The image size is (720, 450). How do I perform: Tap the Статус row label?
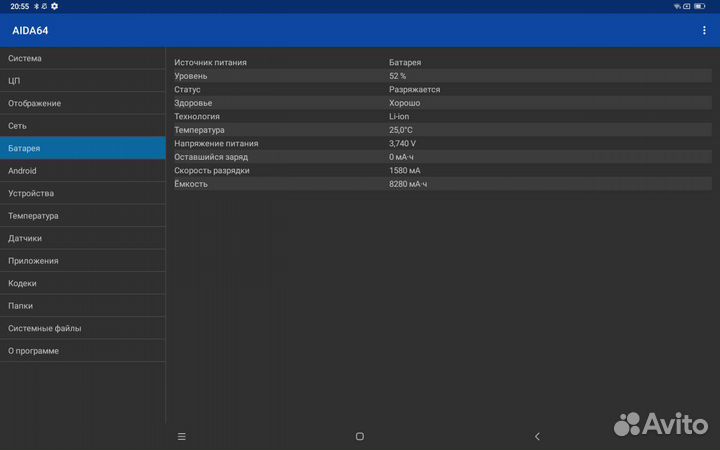[187, 90]
